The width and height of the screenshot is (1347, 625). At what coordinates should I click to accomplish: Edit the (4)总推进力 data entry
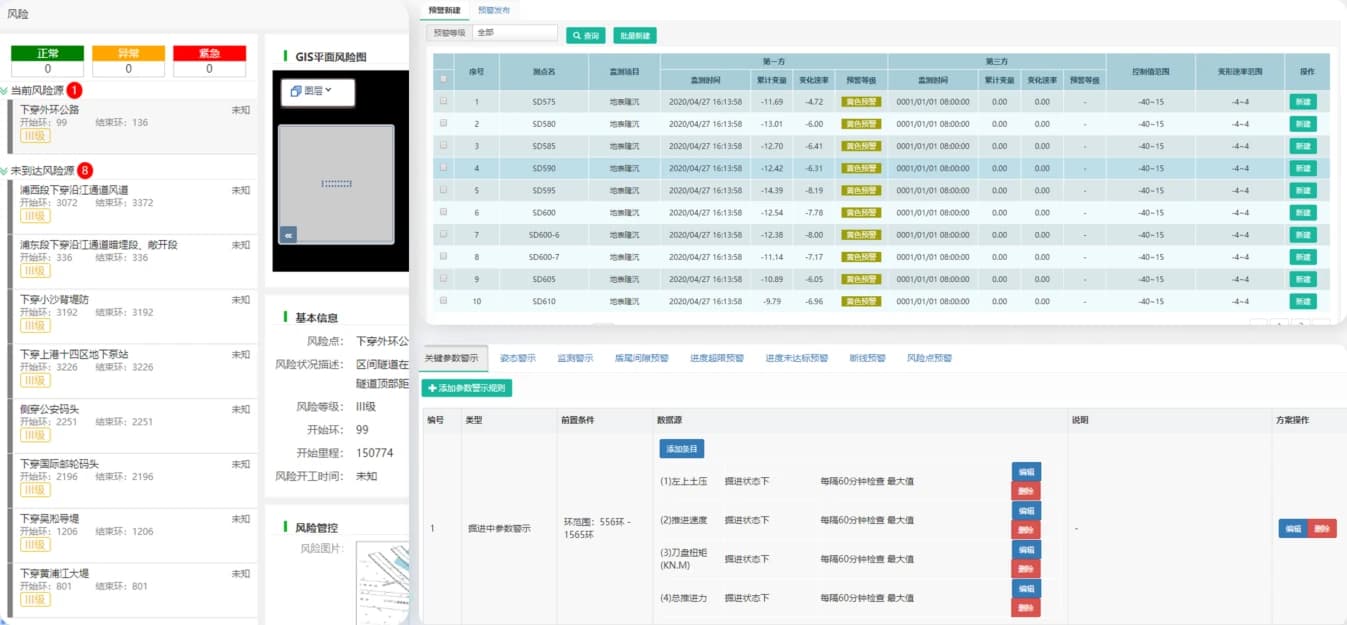point(1026,588)
